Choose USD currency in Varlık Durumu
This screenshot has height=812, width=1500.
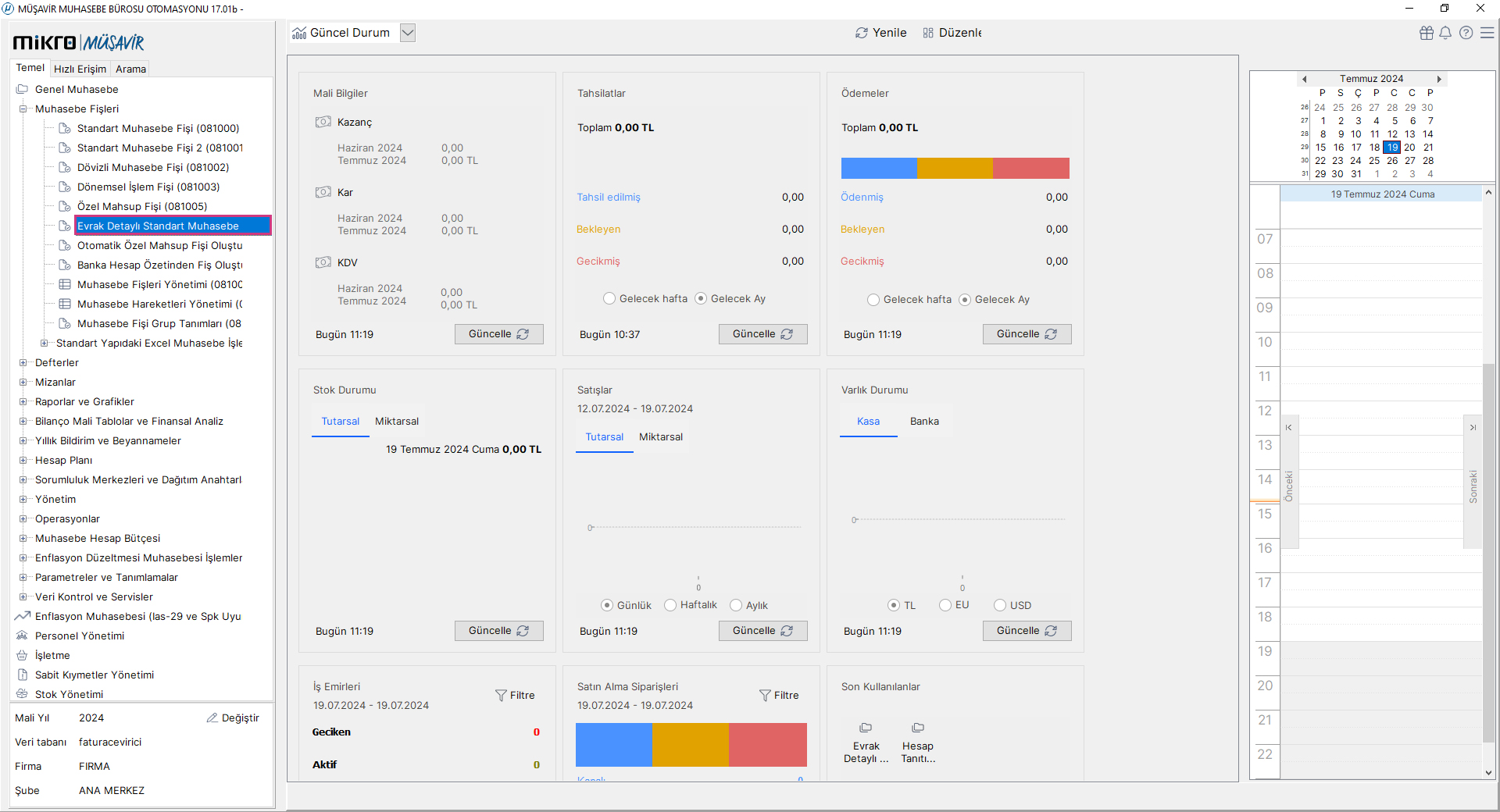coord(1000,605)
